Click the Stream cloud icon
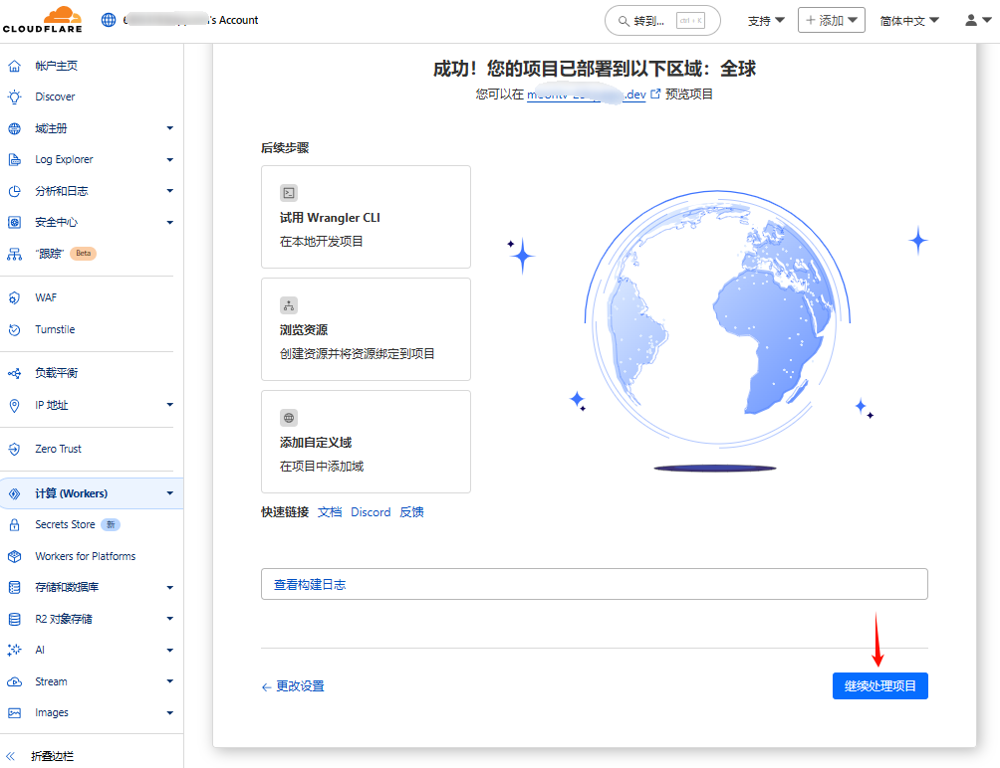The height and width of the screenshot is (768, 1000). (14, 682)
